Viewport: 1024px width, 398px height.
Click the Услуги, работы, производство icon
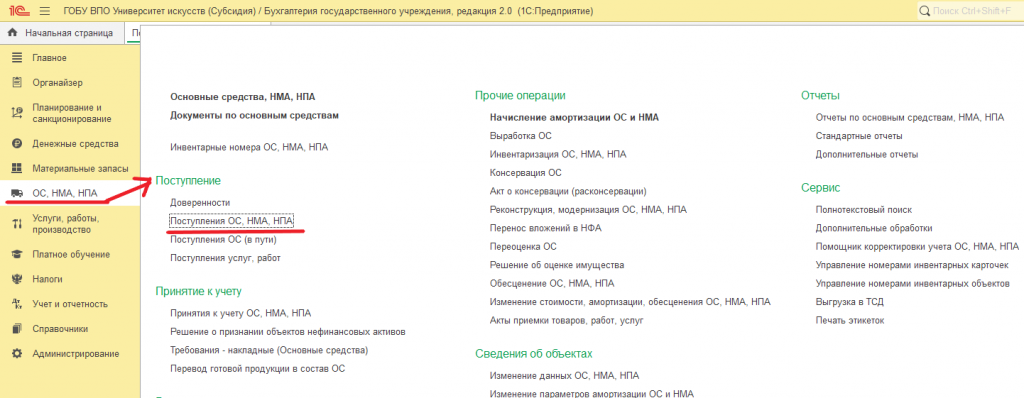tap(18, 224)
